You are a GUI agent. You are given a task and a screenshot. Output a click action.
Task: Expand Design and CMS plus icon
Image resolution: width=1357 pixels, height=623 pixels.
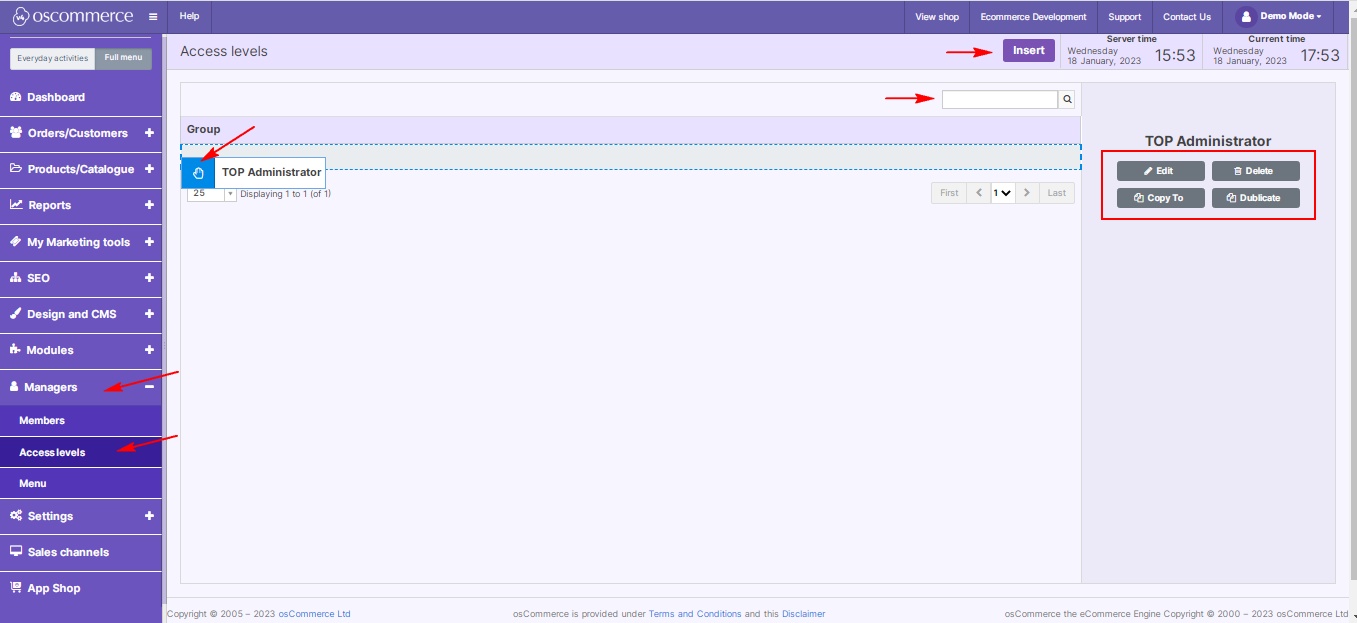(x=149, y=314)
